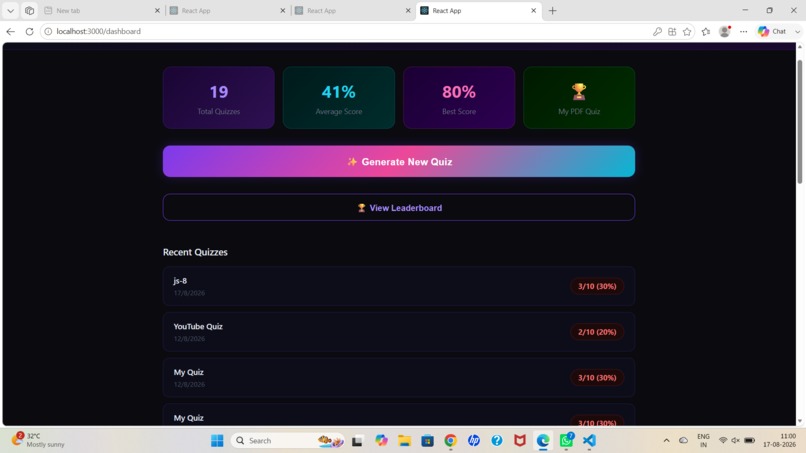Open the Wi-Fi network tray icon
This screenshot has width=806, height=453.
click(723, 441)
